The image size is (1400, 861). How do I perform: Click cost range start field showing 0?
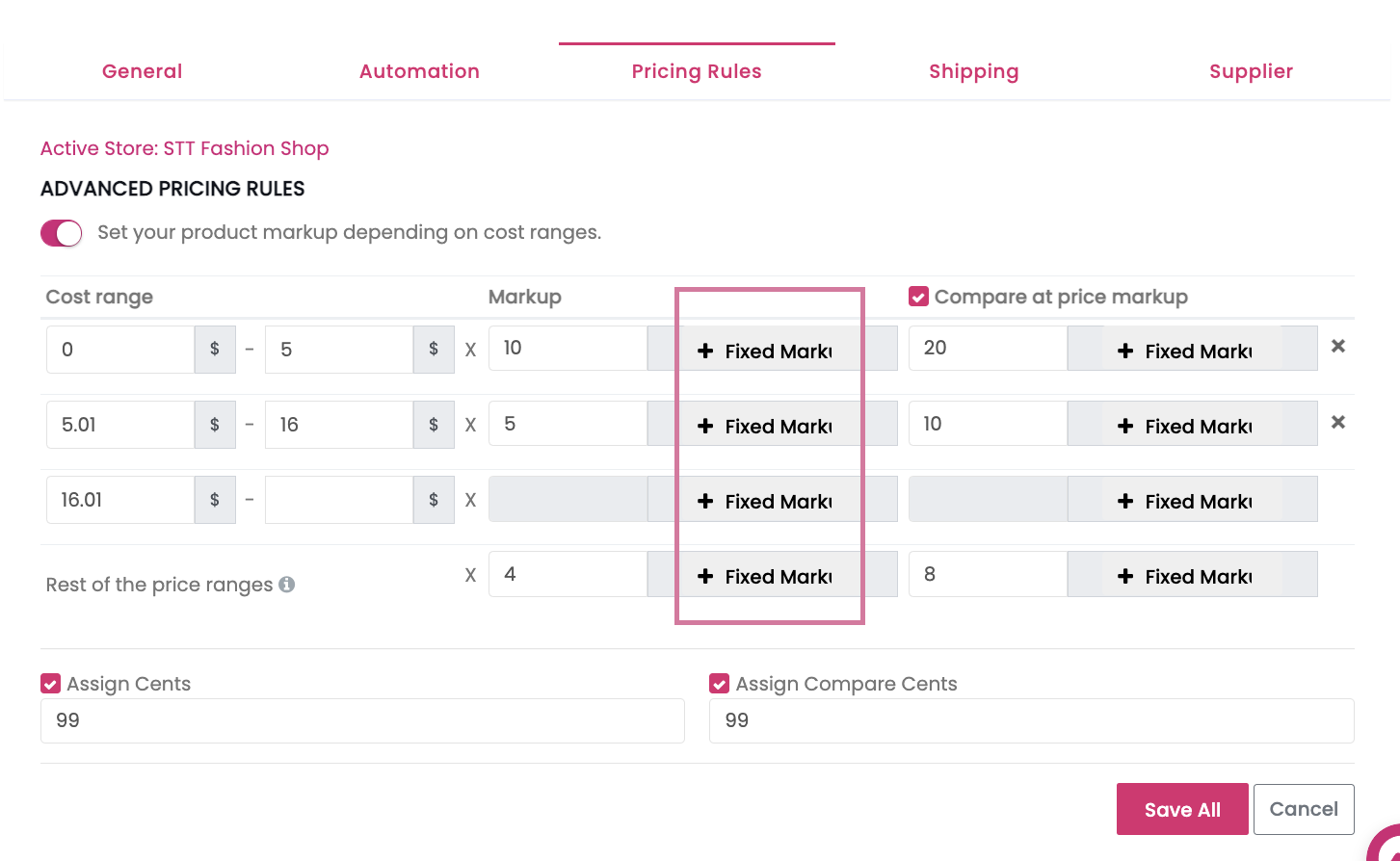[120, 349]
